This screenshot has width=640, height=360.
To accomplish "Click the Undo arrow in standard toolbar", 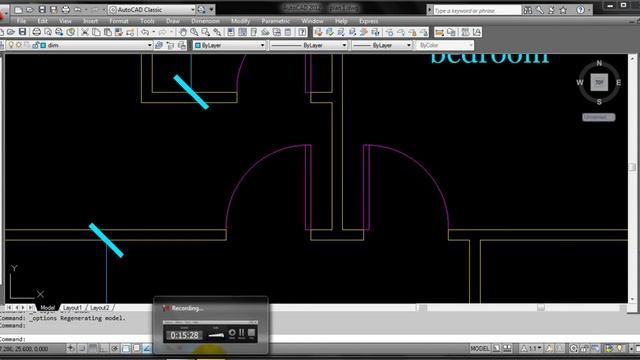I will click(x=145, y=32).
